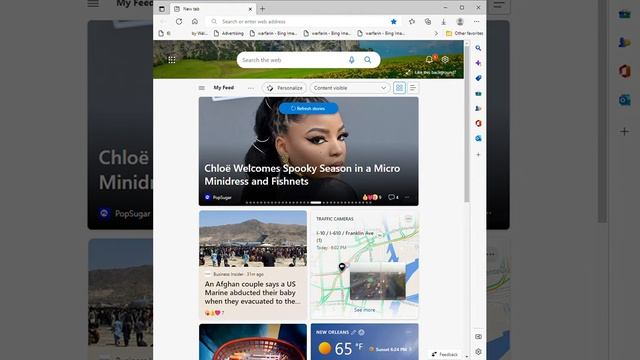Viewport: 640px width, 360px height.
Task: Open the app launcher grid icon
Action: coord(172,60)
